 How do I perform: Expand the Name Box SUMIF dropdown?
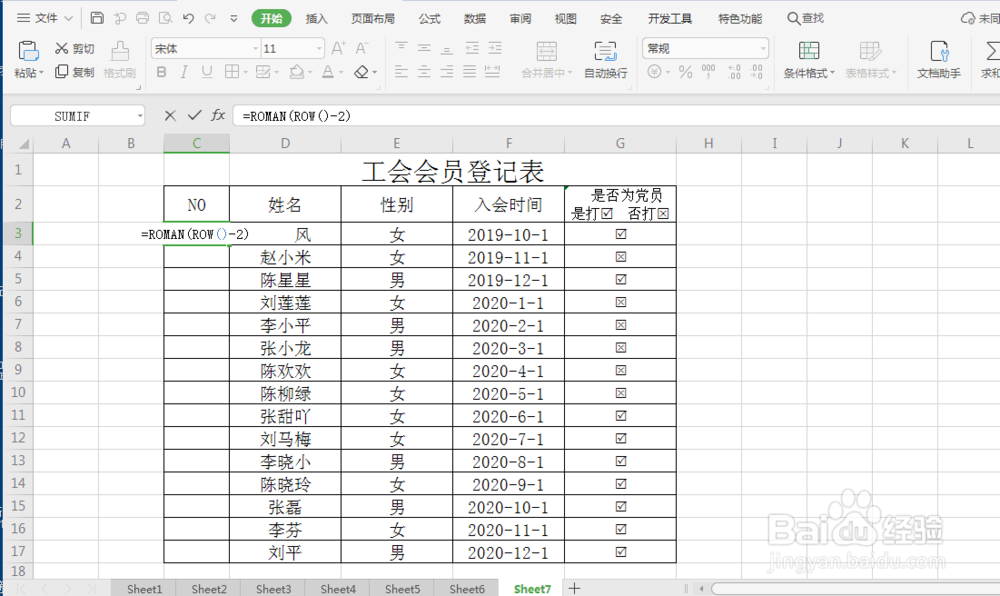point(140,116)
